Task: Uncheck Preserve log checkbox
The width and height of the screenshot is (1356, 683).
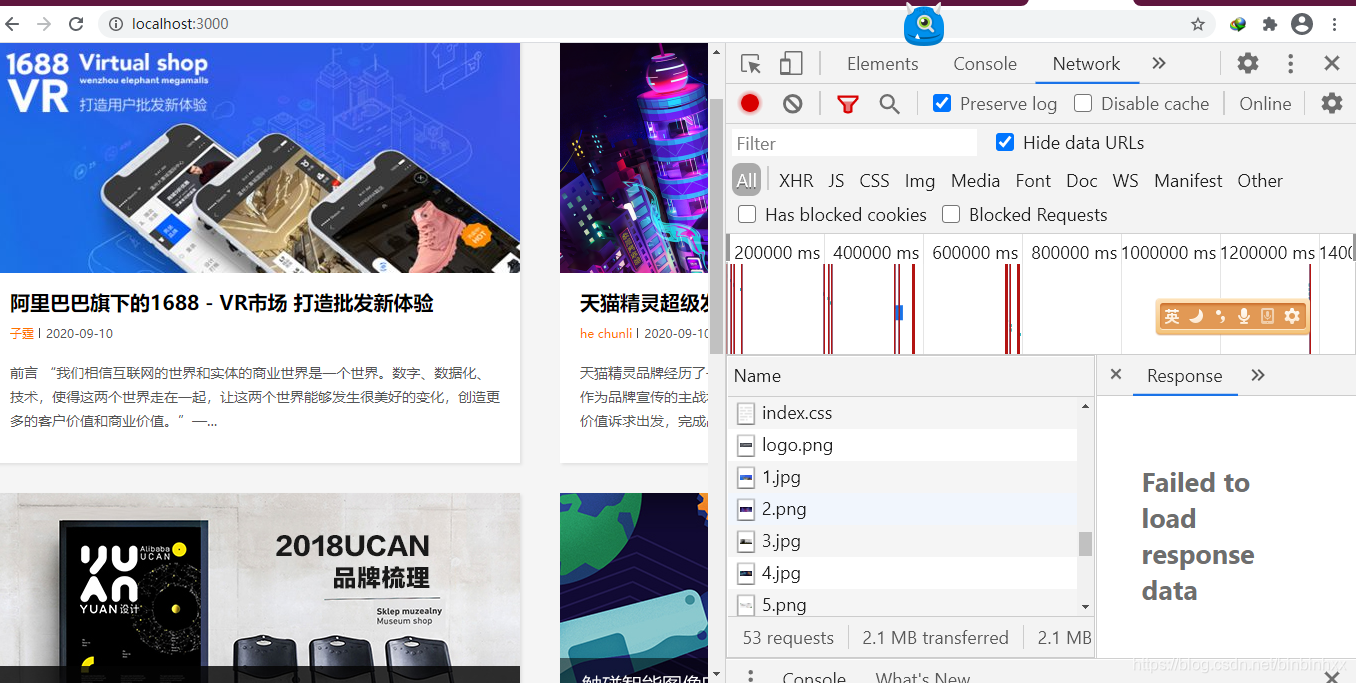Action: pos(942,103)
